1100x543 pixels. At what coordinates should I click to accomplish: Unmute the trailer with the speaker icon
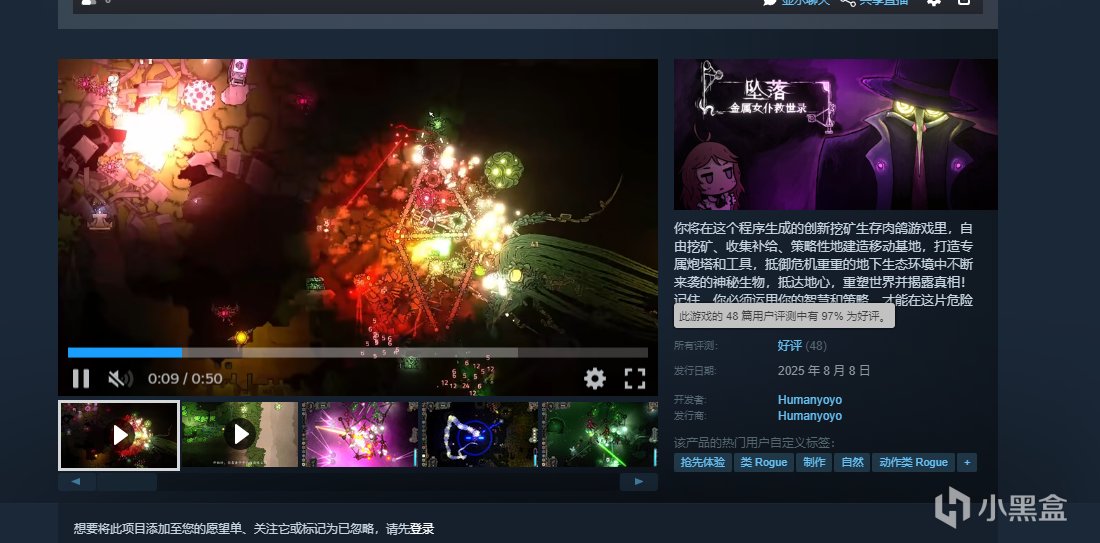coord(120,379)
